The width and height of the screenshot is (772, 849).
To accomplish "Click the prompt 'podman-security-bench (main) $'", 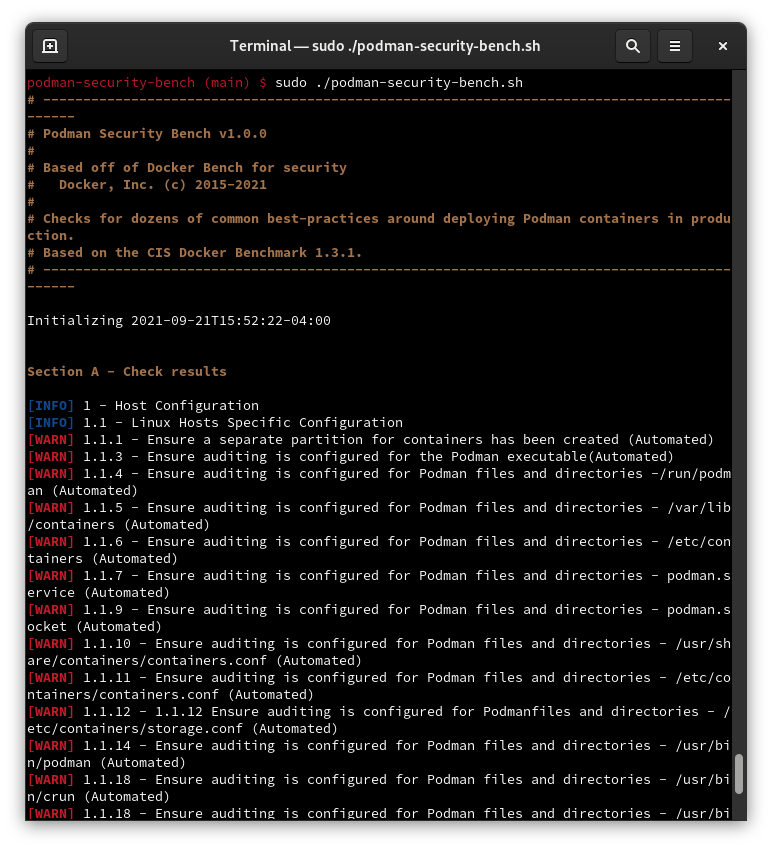I will tap(147, 83).
